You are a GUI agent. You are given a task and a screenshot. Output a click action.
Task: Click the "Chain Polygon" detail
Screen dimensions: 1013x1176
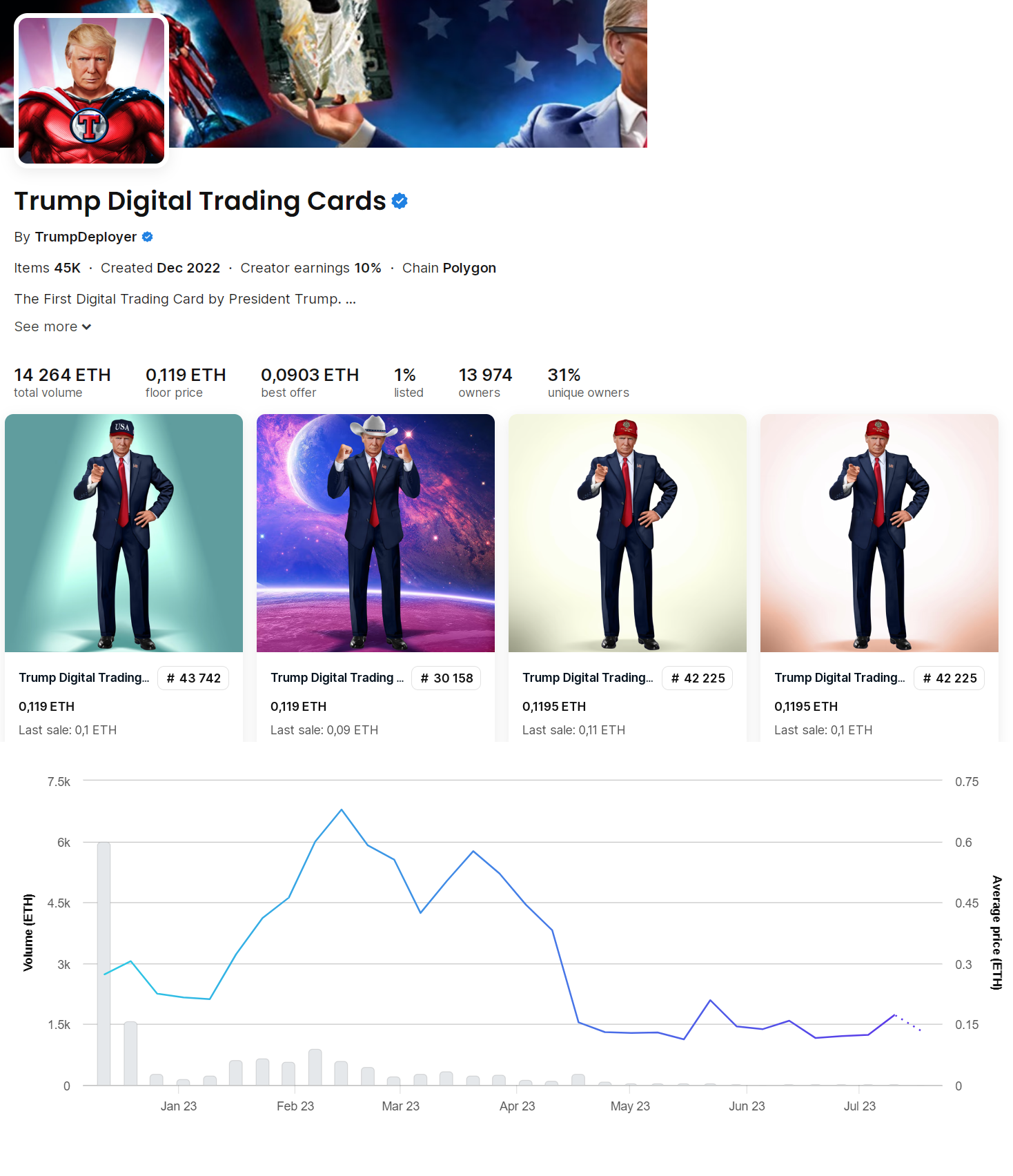tap(449, 268)
